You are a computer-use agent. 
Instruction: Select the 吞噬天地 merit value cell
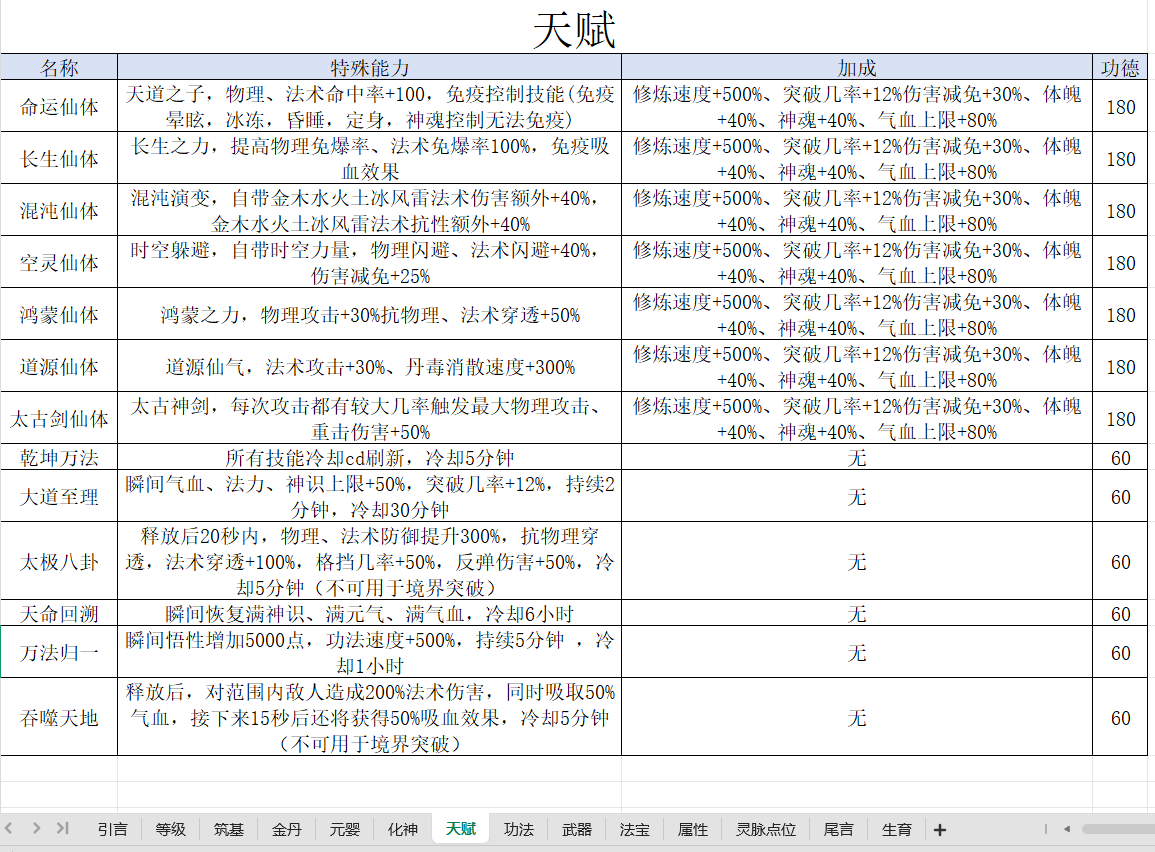pyautogui.click(x=1120, y=717)
